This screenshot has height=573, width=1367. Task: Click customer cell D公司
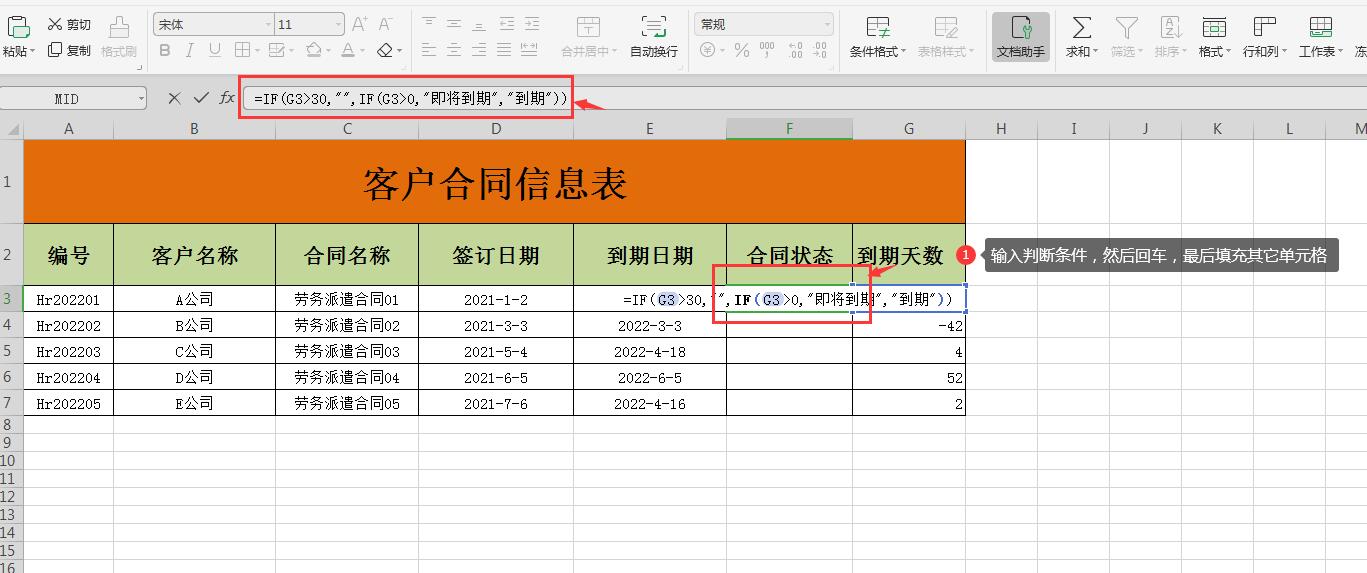coord(194,377)
